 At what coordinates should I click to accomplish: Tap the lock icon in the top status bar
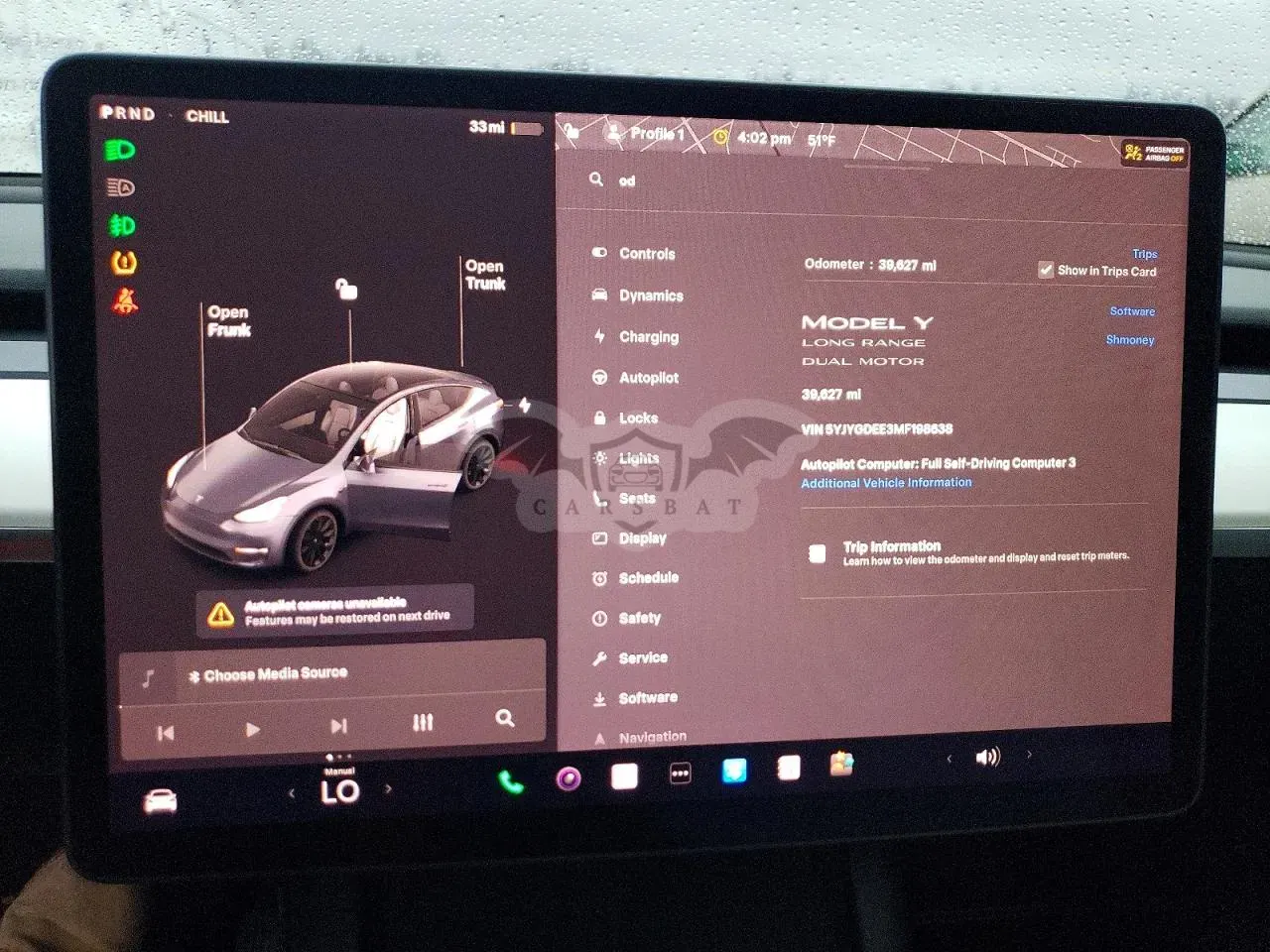pos(572,131)
